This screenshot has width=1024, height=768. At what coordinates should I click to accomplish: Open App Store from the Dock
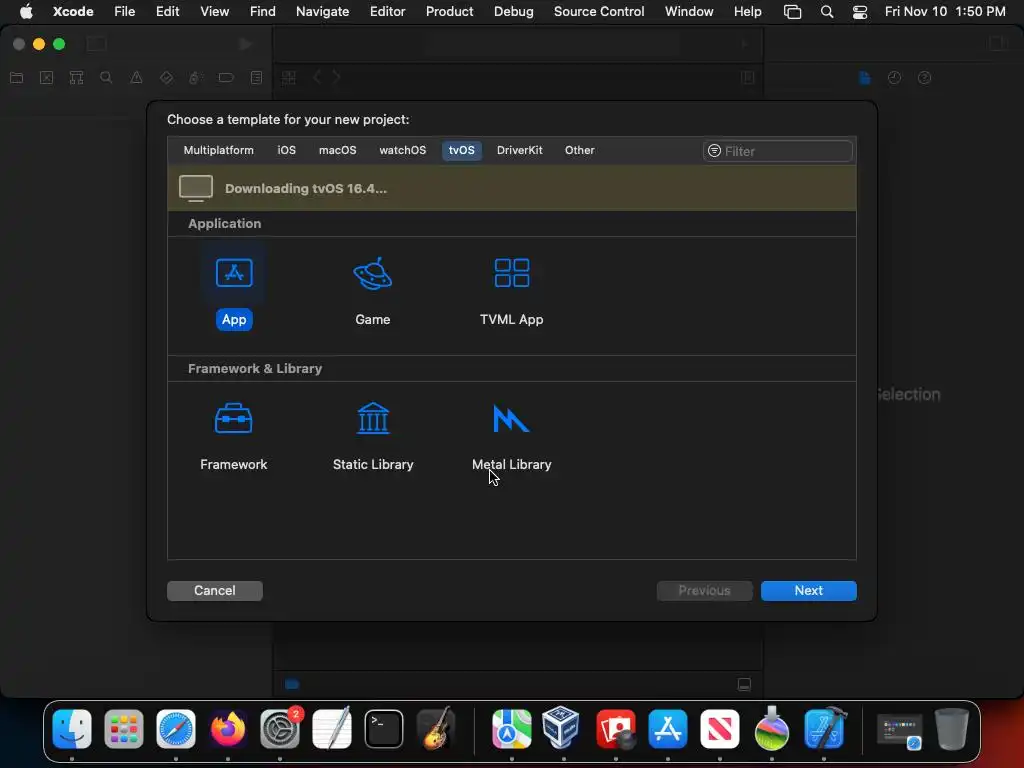click(x=667, y=728)
